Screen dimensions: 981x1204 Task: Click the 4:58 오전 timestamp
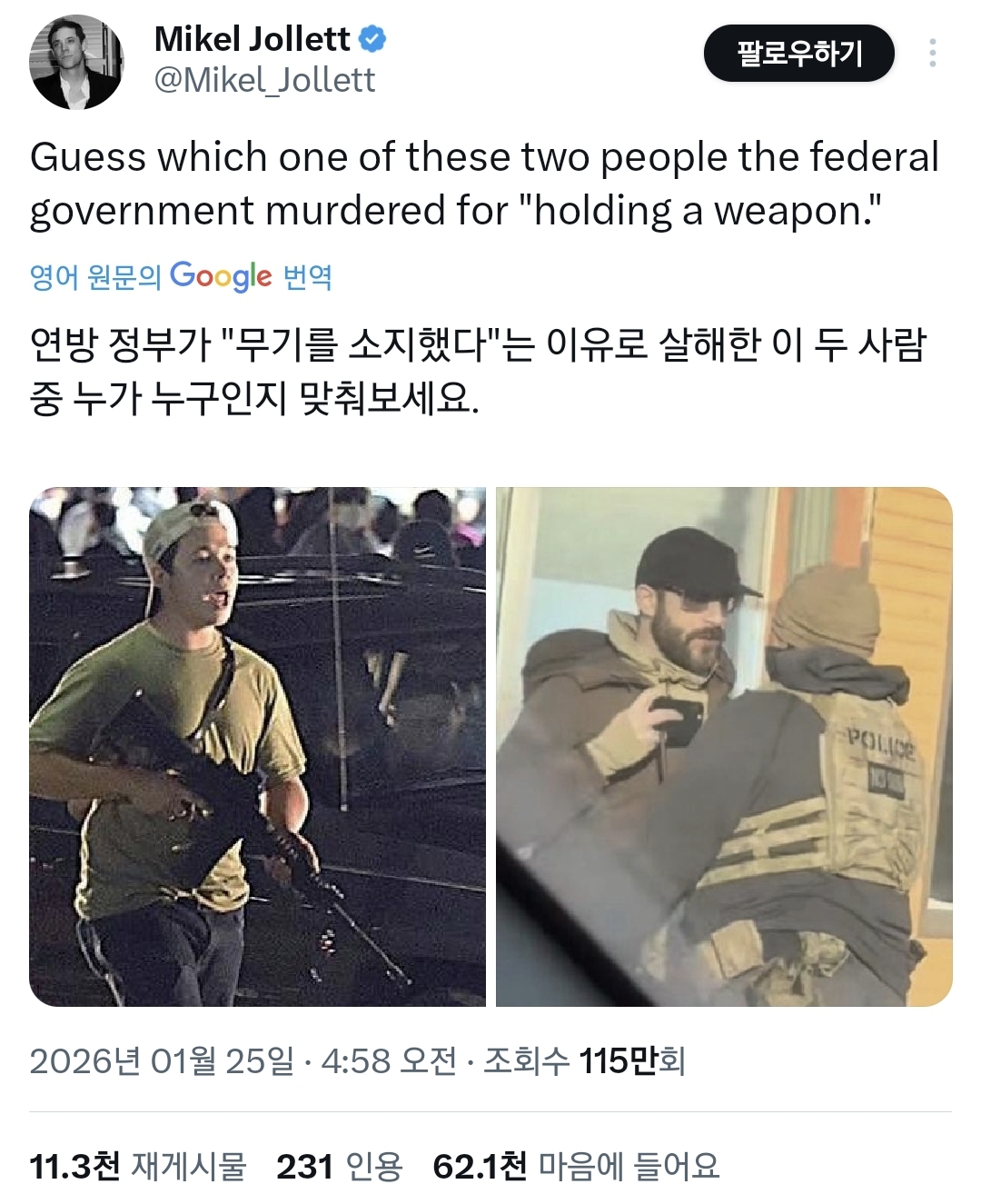[x=389, y=1060]
